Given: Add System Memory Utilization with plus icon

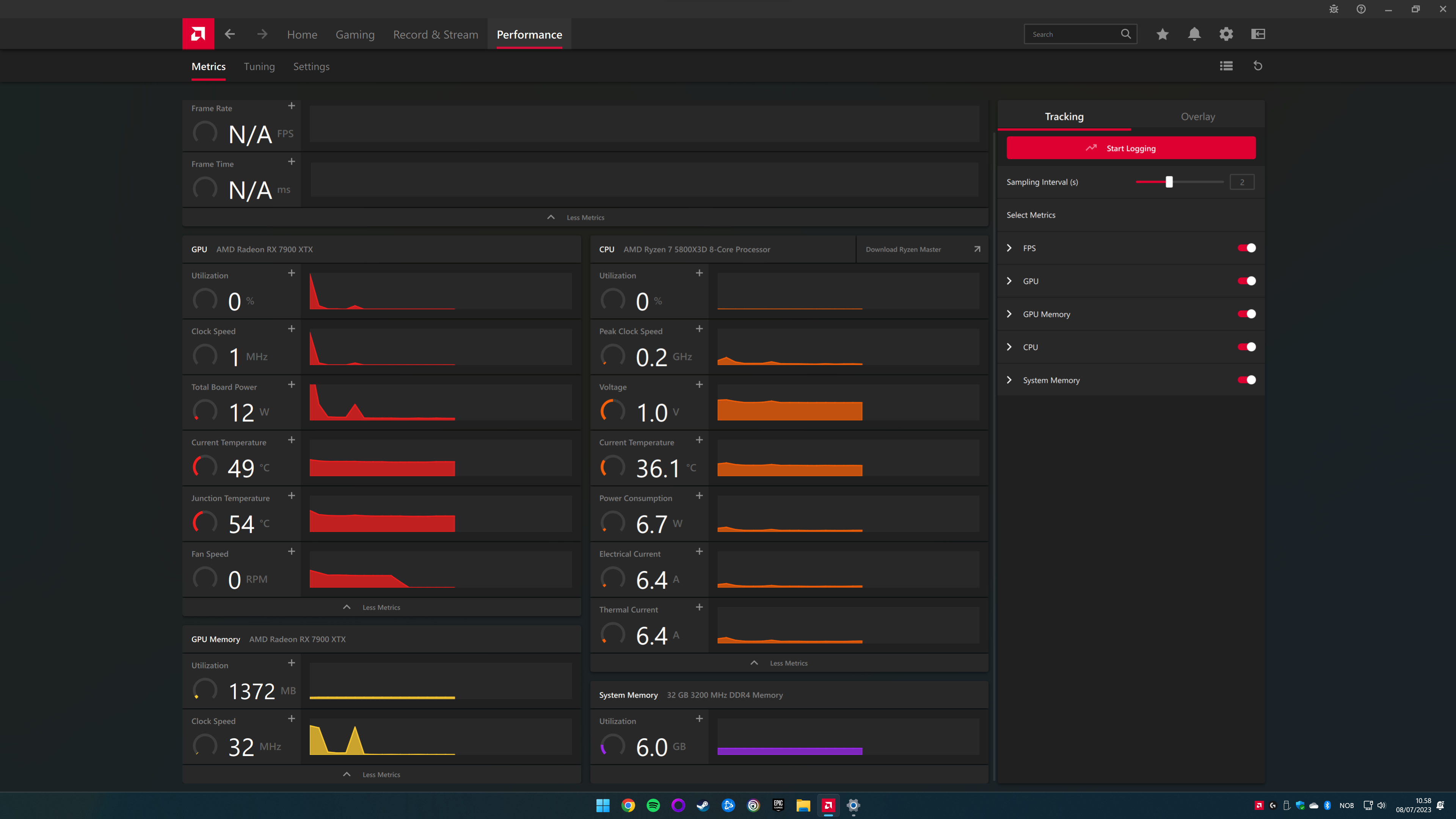Looking at the screenshot, I should click(x=699, y=719).
